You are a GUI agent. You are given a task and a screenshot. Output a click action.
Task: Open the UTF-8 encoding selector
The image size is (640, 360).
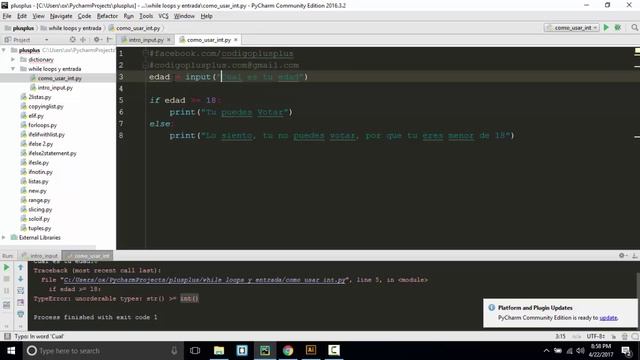[596, 336]
